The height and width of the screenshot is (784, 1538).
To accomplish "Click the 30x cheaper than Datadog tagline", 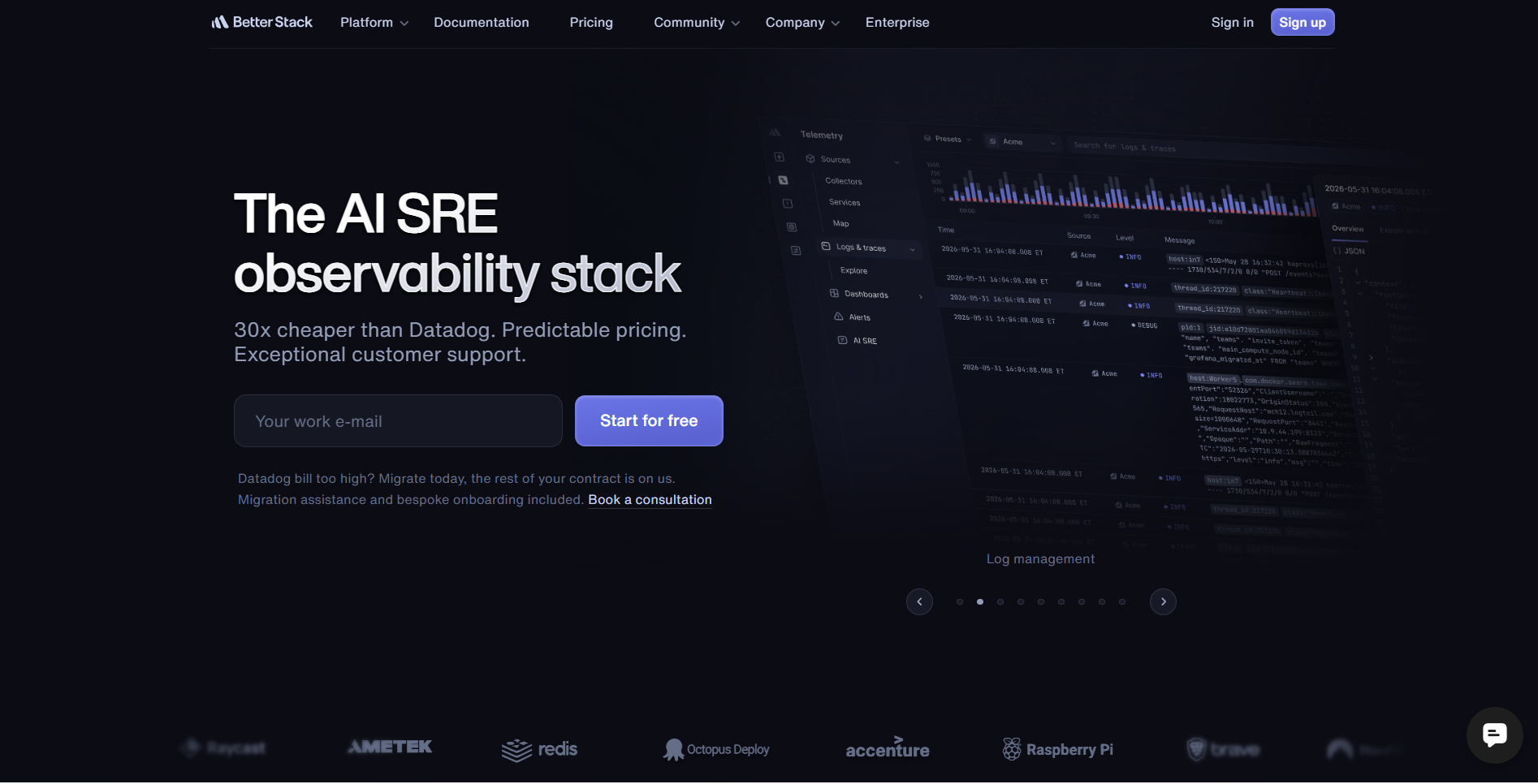I will [x=460, y=342].
